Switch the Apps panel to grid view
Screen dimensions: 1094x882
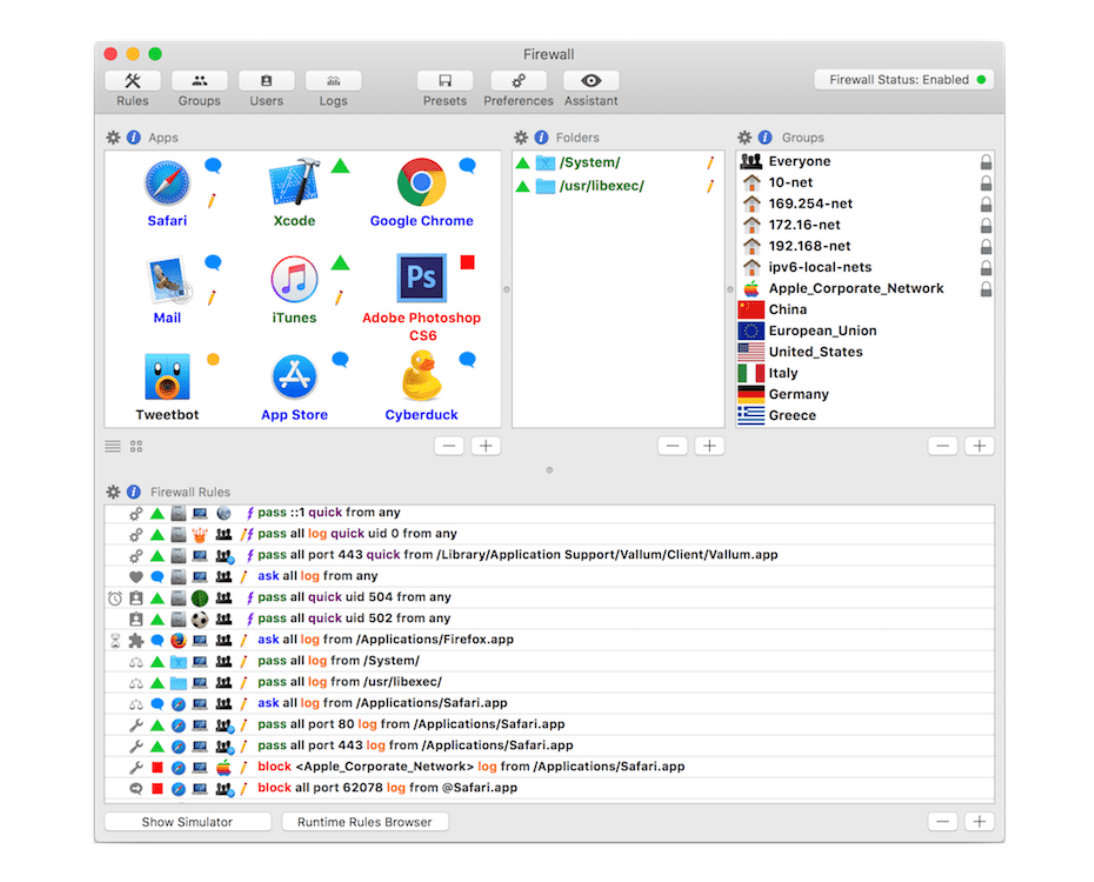[136, 446]
